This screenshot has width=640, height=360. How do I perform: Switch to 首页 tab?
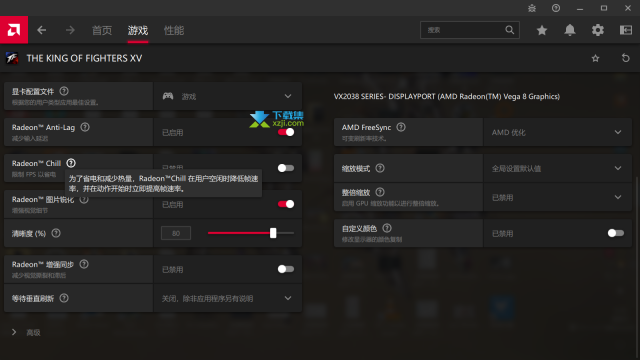coord(102,30)
